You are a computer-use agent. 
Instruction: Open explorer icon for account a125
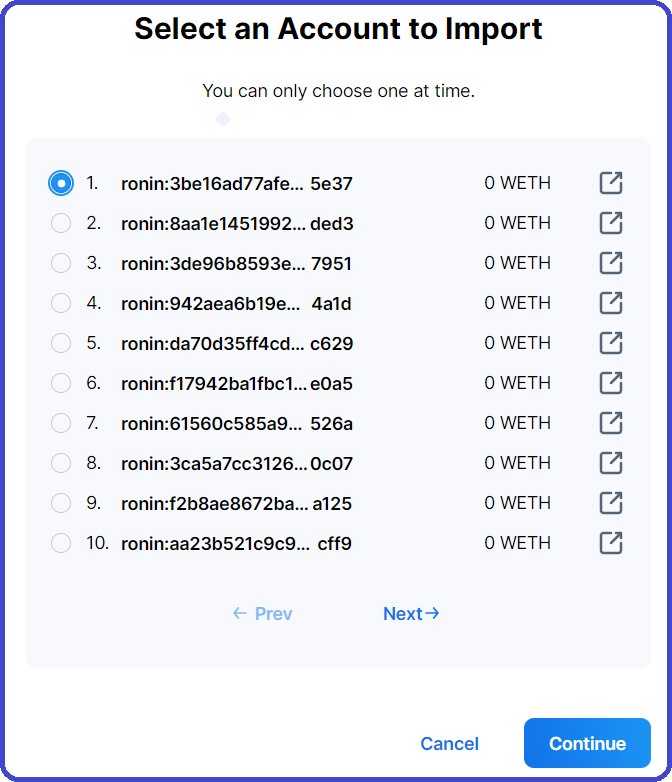point(611,503)
